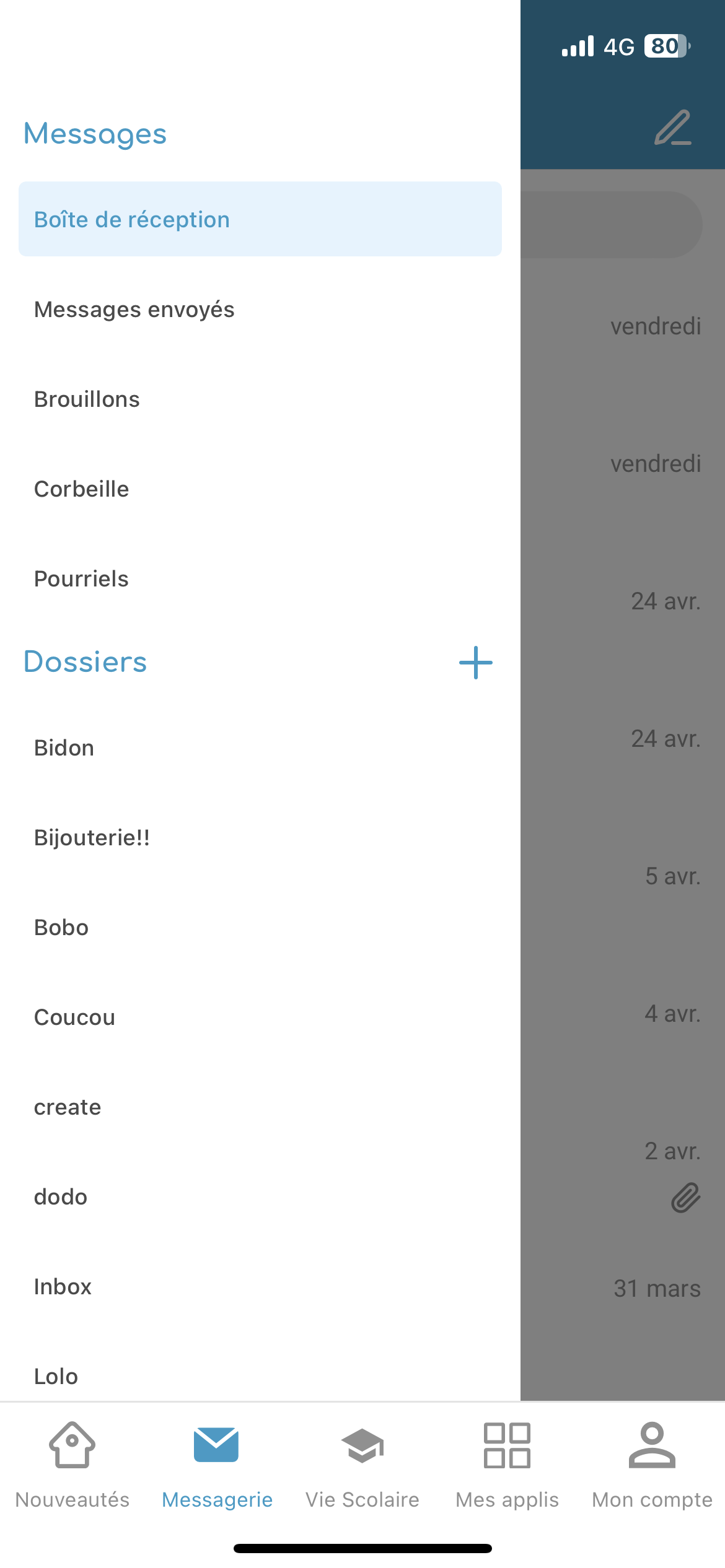Tap the attachment paperclip icon

pos(685,1198)
